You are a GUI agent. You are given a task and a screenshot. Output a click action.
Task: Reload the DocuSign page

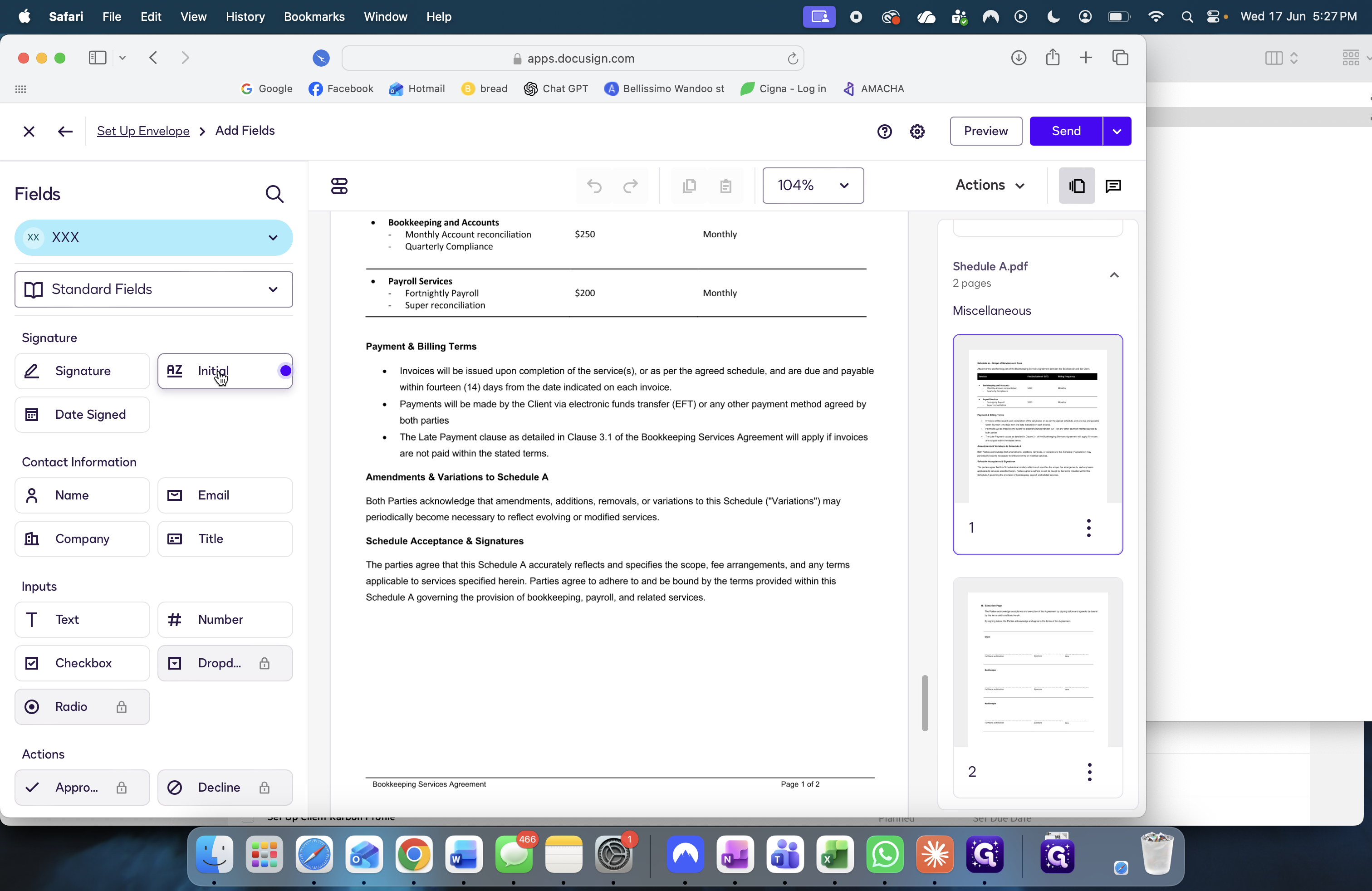click(793, 58)
